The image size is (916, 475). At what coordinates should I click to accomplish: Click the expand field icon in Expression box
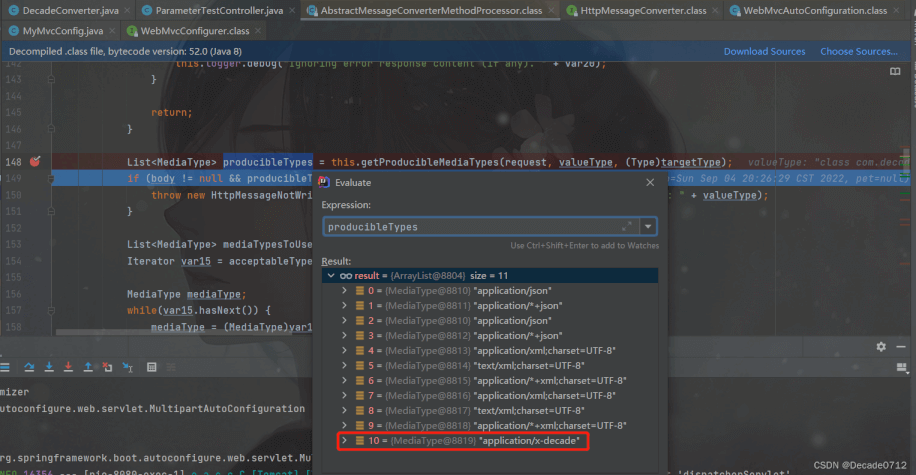(627, 226)
